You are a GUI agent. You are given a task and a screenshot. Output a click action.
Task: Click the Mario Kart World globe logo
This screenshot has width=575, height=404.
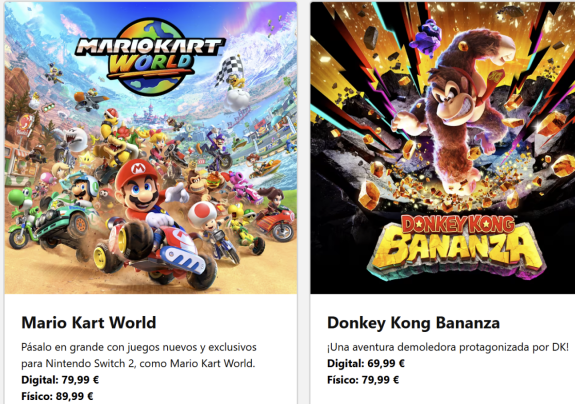click(150, 56)
